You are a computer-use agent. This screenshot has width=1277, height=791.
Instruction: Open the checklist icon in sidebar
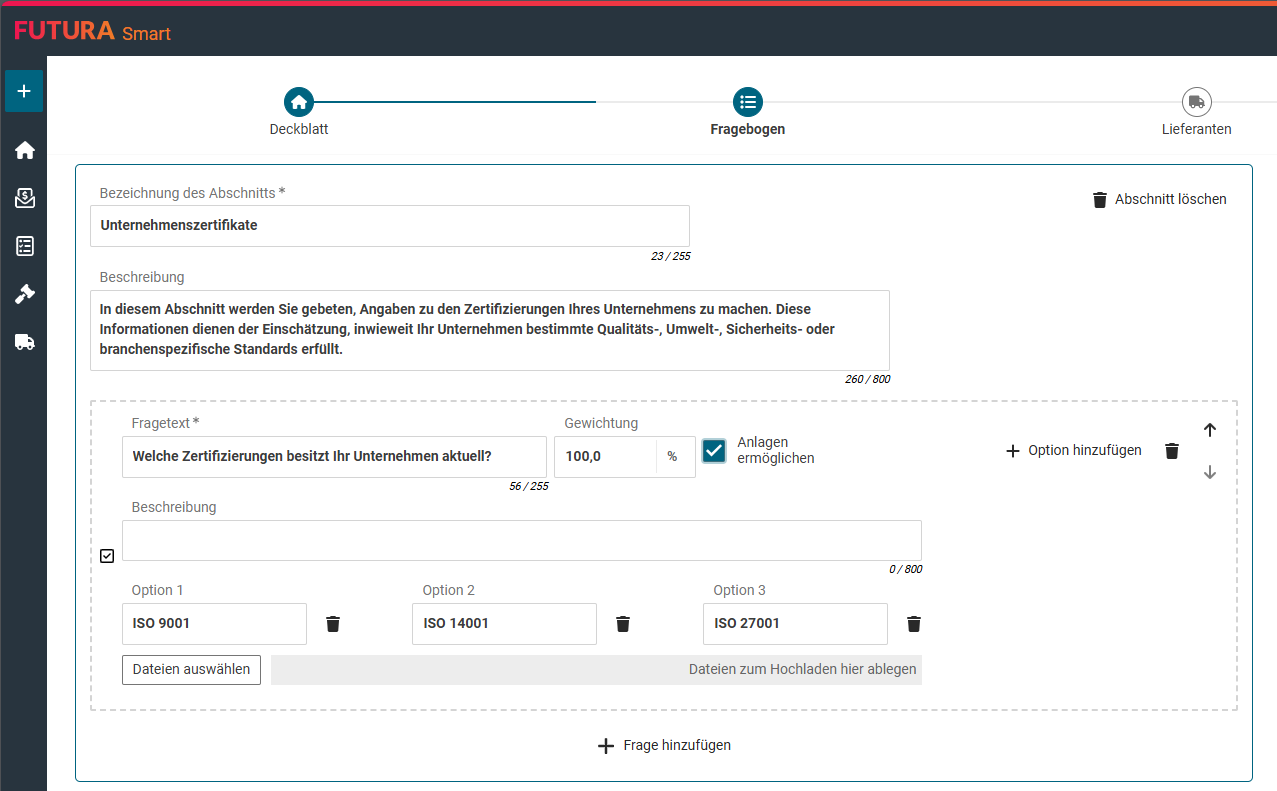pyautogui.click(x=25, y=246)
